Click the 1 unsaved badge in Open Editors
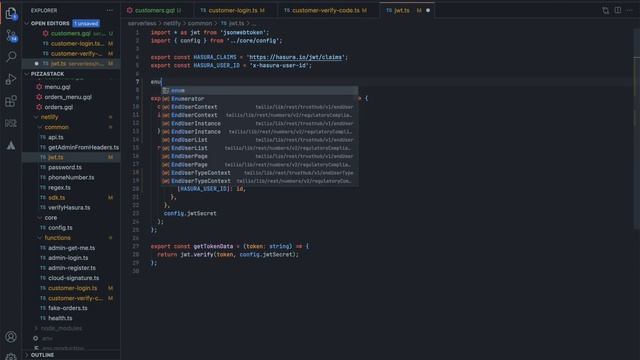The image size is (640, 360). [86, 23]
